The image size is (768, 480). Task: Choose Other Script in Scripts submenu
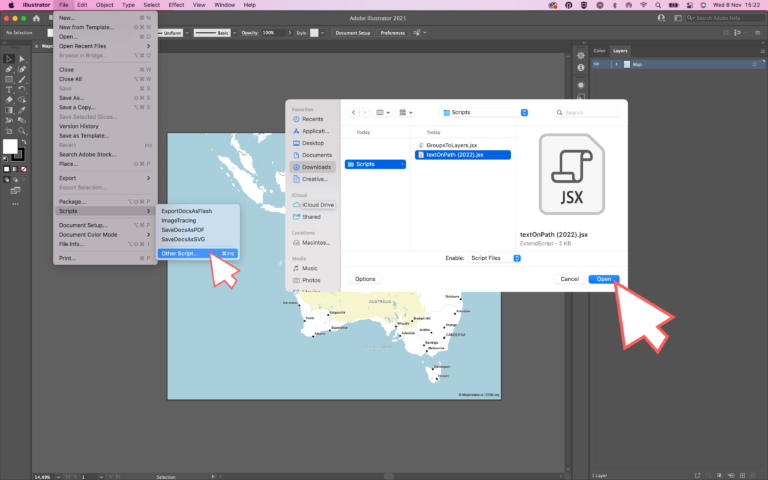point(198,253)
